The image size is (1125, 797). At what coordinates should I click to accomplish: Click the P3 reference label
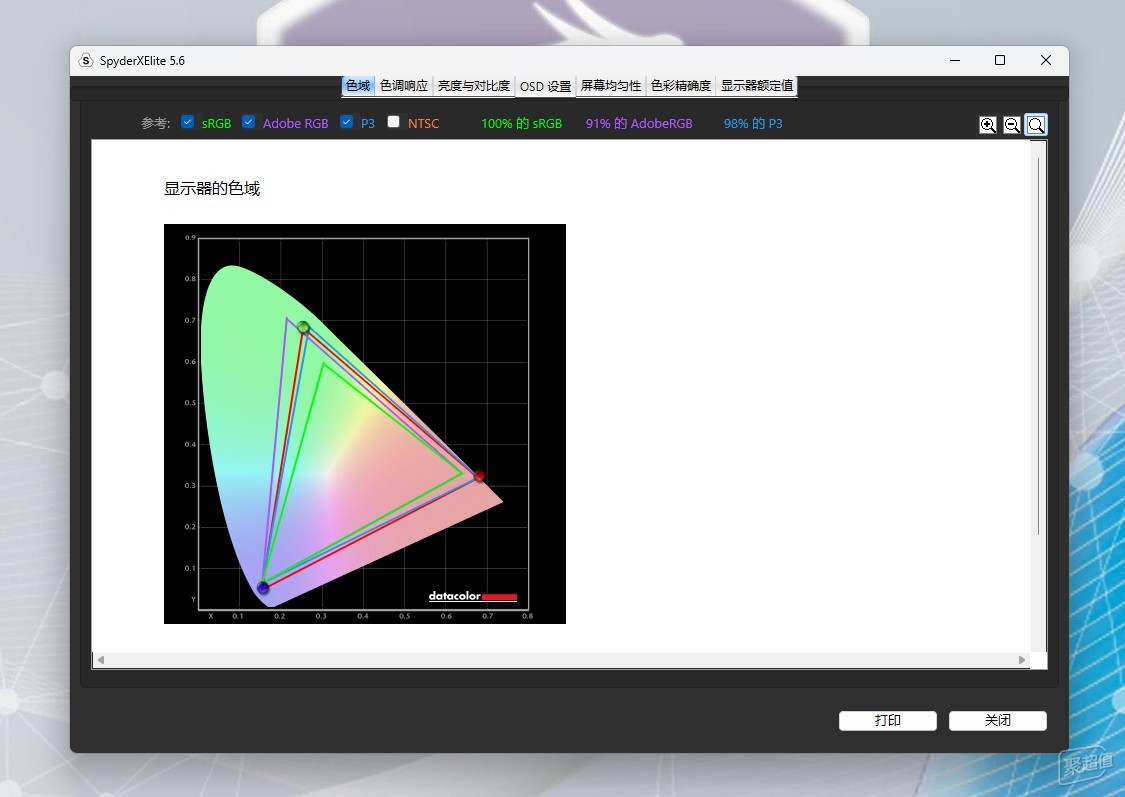tap(368, 123)
